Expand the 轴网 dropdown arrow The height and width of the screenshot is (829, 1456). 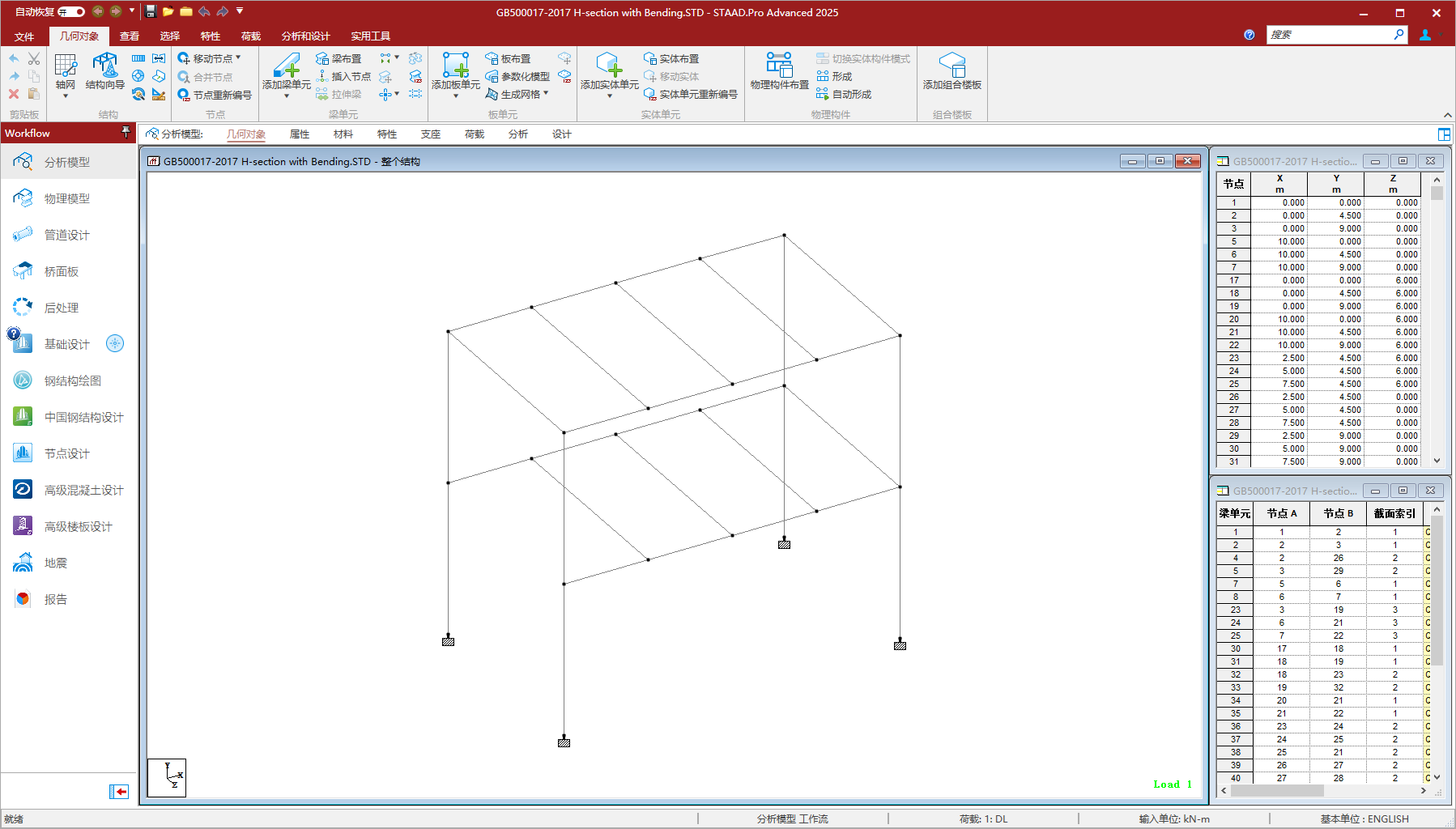point(66,96)
